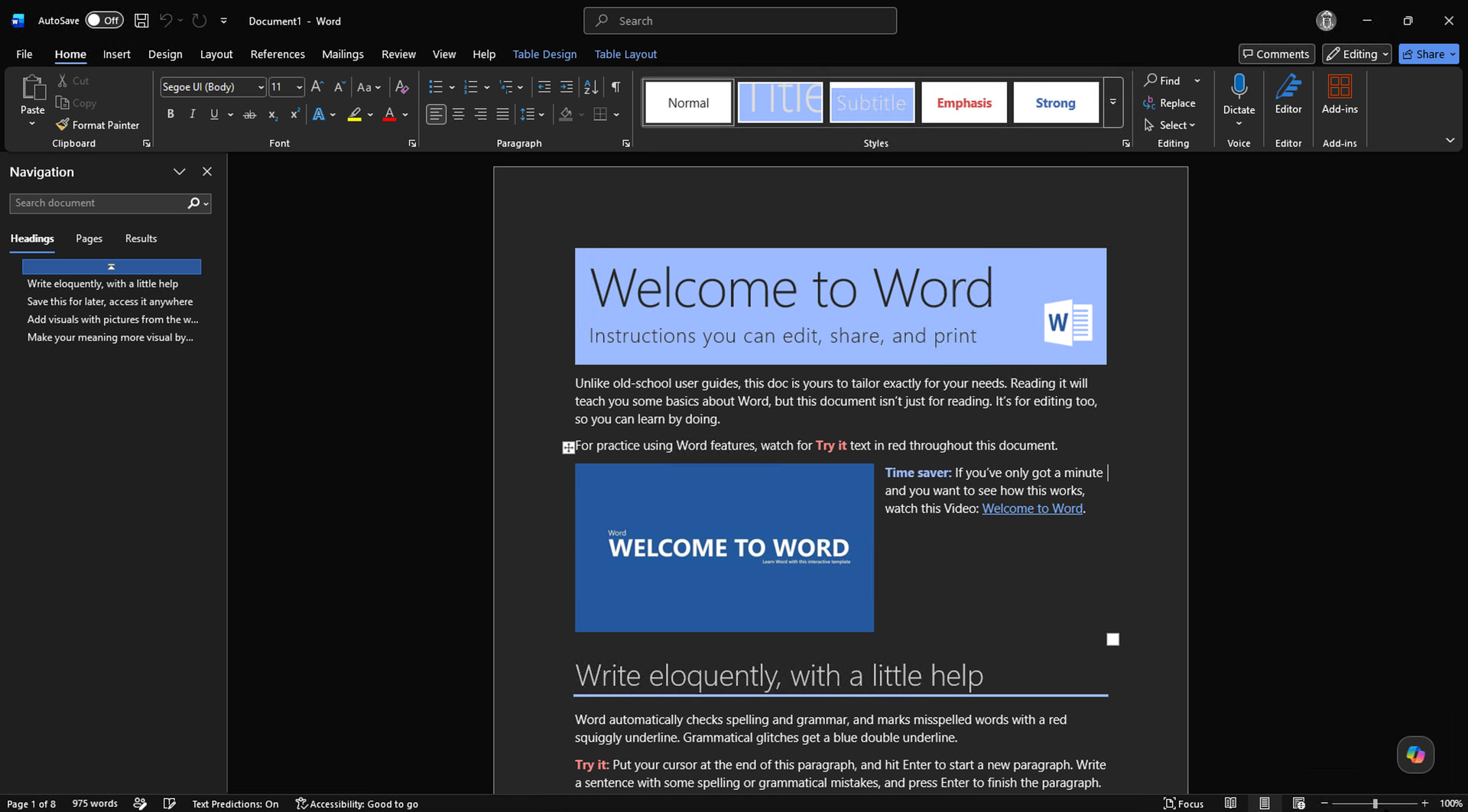Apply subscript formatting
Screen dimensions: 1468x812
(272, 115)
